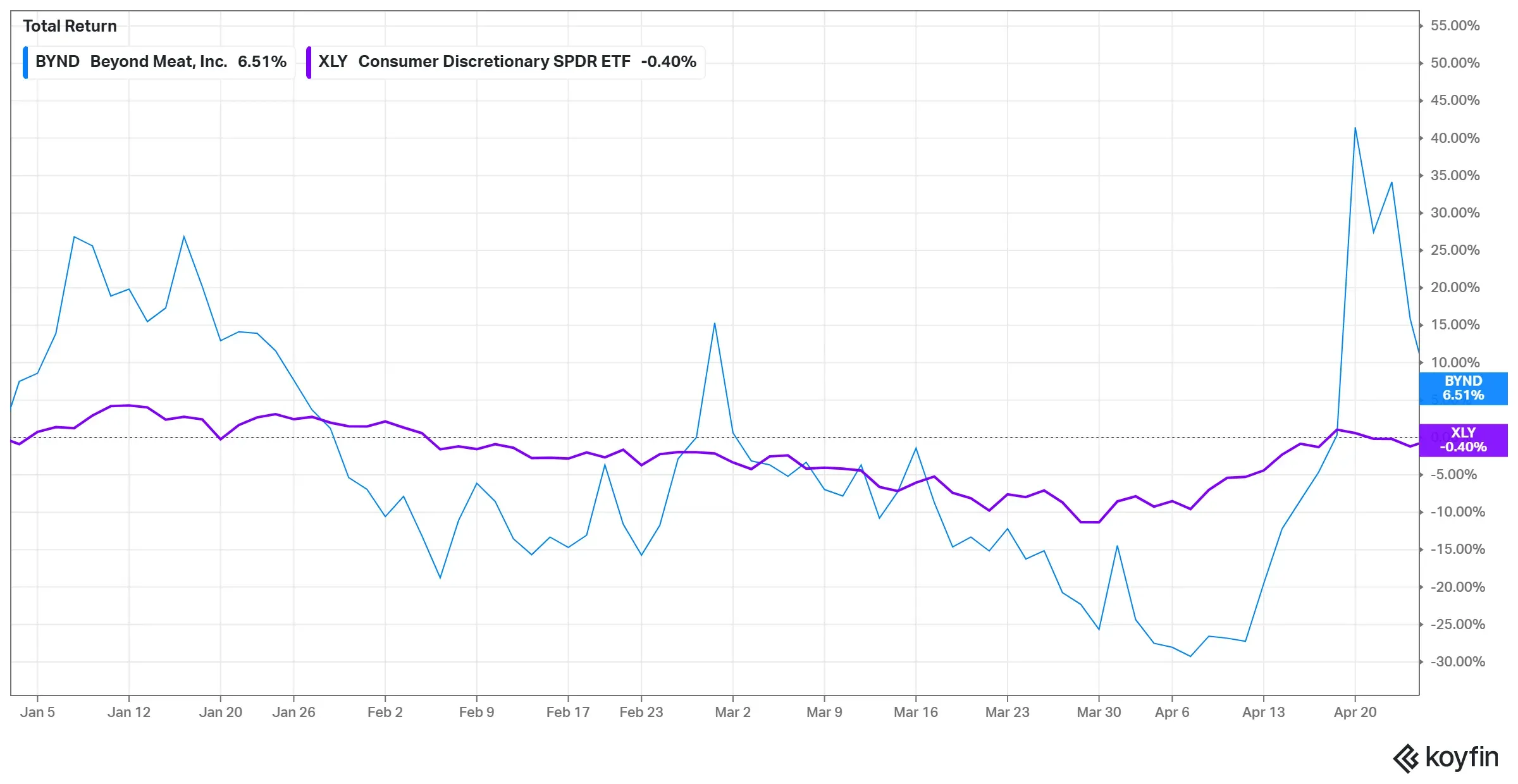Click the 15.00% y-axis label
This screenshot has height=784, width=1518.
click(x=1455, y=325)
